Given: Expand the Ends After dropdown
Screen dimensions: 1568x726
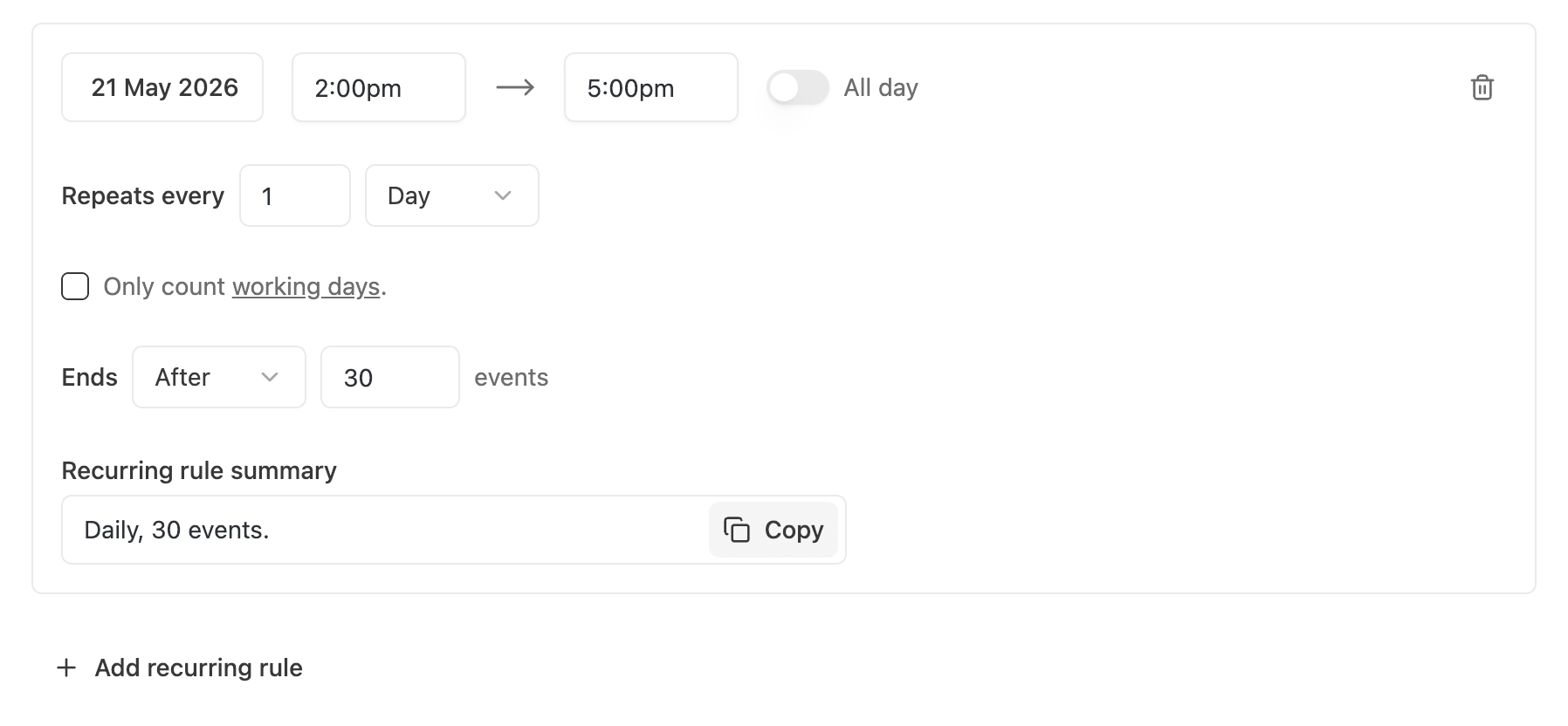Looking at the screenshot, I should (x=218, y=377).
